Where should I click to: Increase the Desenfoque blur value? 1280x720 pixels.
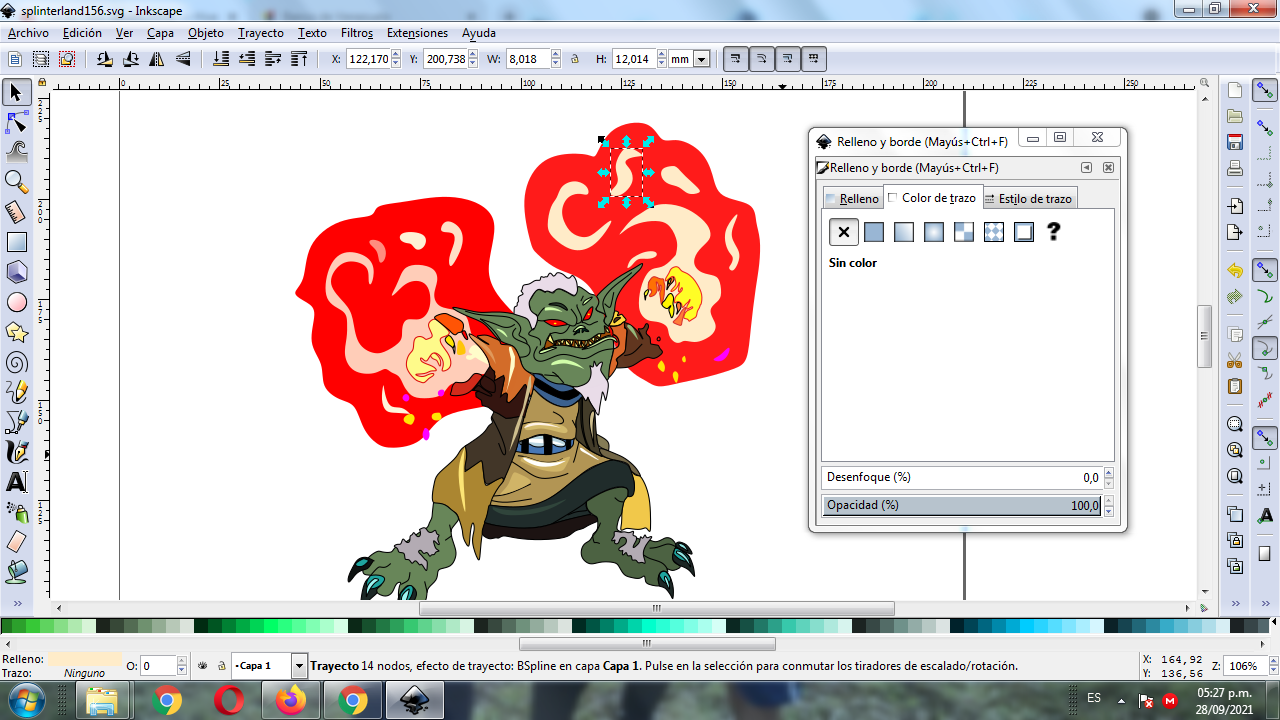(1108, 473)
